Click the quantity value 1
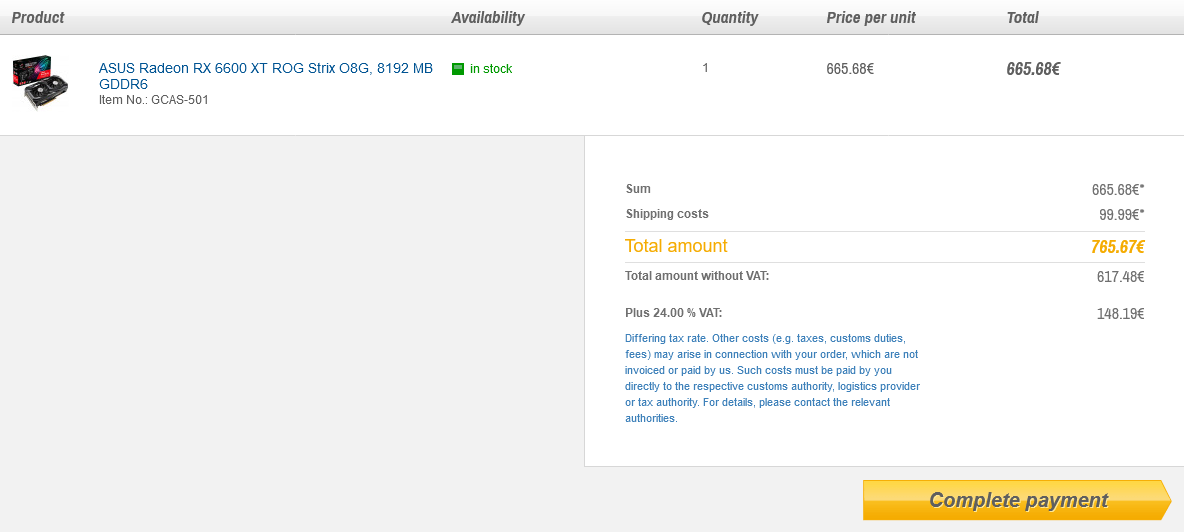This screenshot has width=1184, height=532. tap(705, 68)
